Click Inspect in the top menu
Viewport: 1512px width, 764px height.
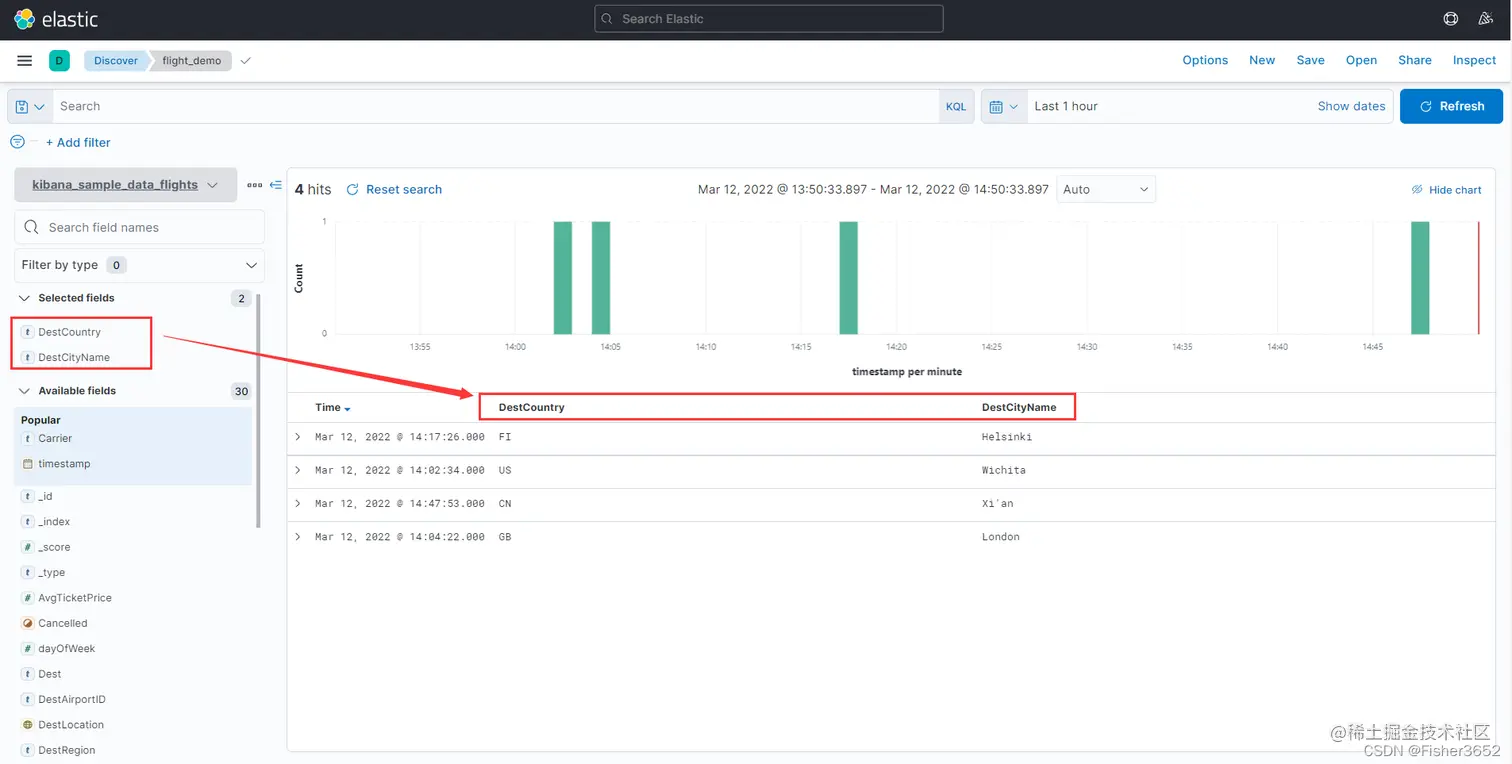pyautogui.click(x=1474, y=60)
